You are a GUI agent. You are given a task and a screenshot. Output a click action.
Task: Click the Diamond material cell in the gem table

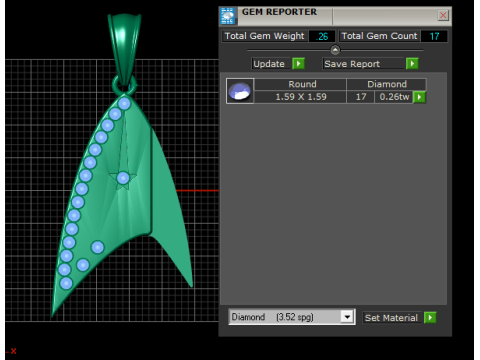[387, 84]
